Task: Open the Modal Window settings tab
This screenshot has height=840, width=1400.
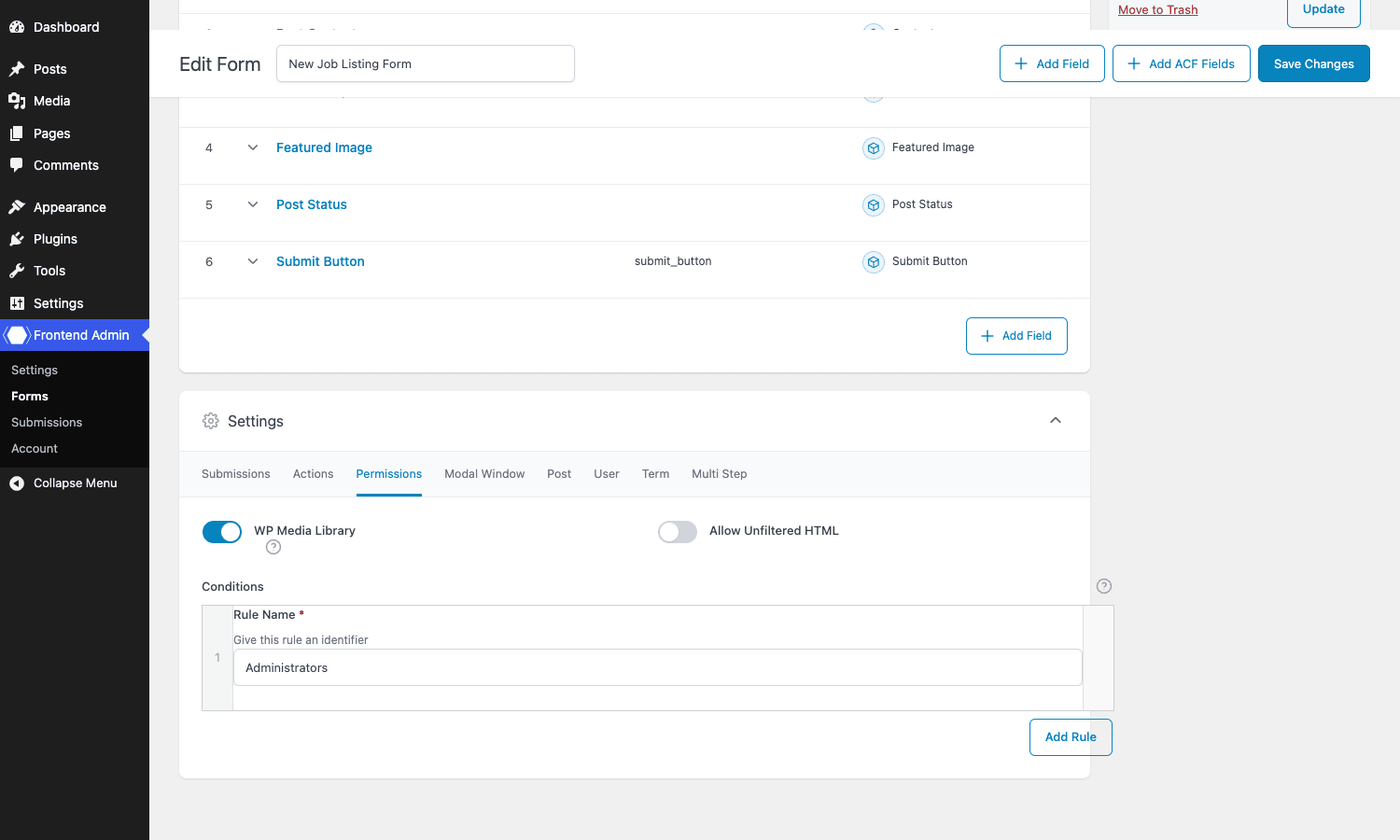Action: [x=484, y=474]
